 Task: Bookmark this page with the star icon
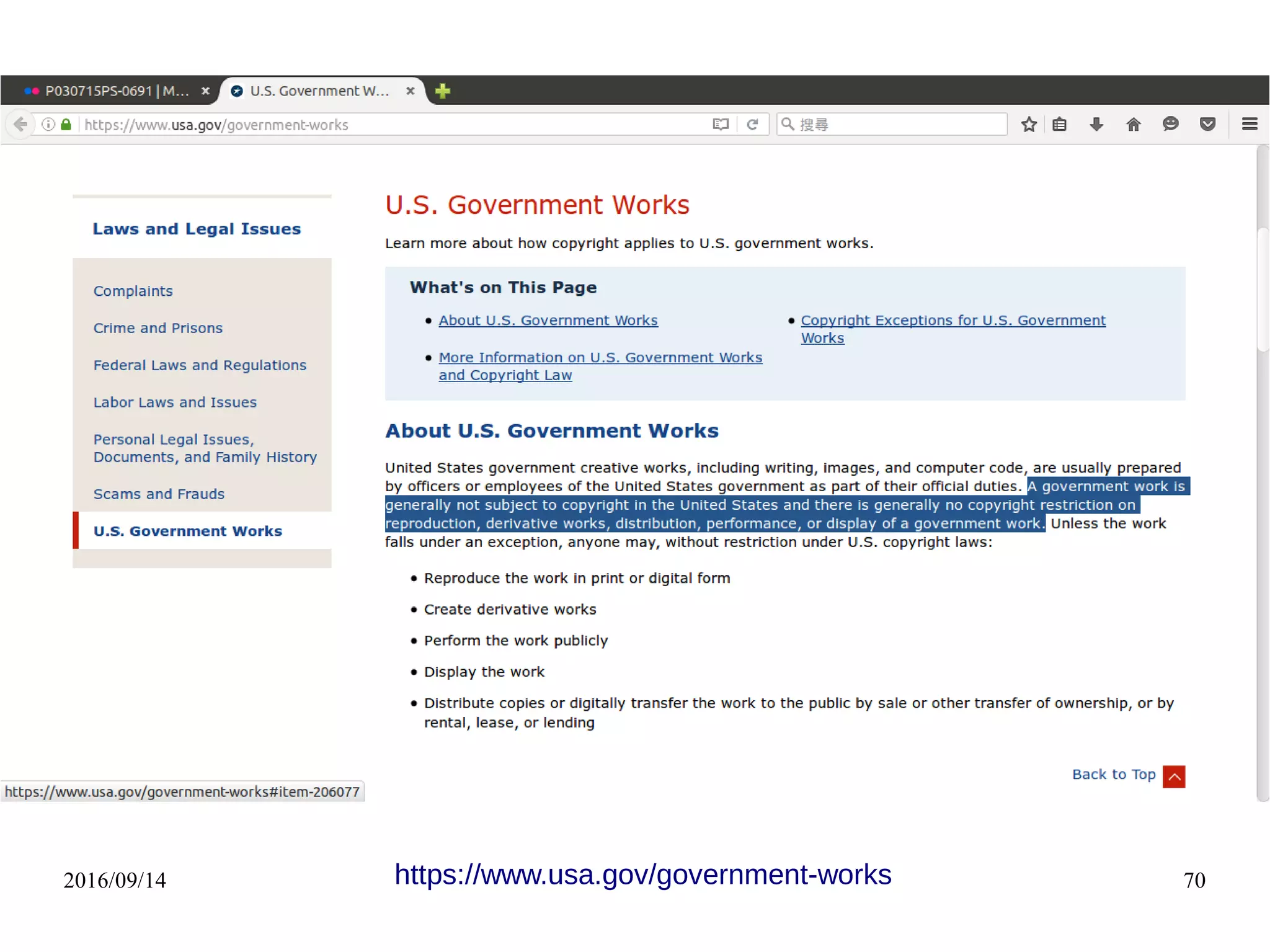[1029, 125]
